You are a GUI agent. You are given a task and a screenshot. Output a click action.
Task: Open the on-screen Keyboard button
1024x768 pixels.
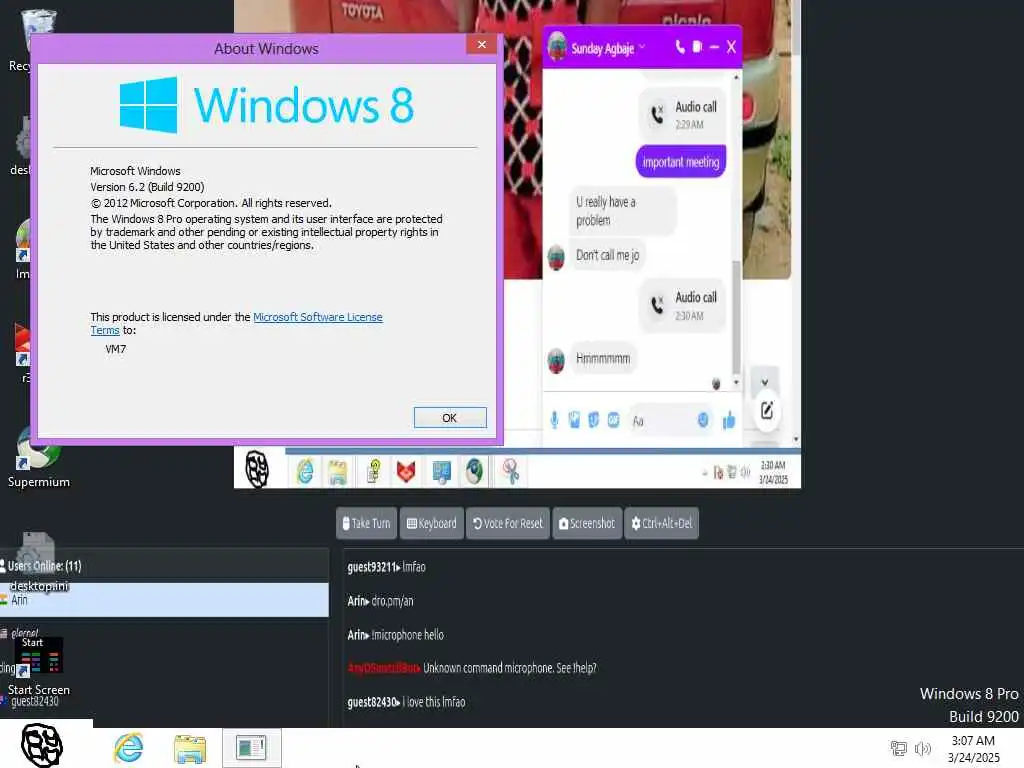click(x=432, y=523)
